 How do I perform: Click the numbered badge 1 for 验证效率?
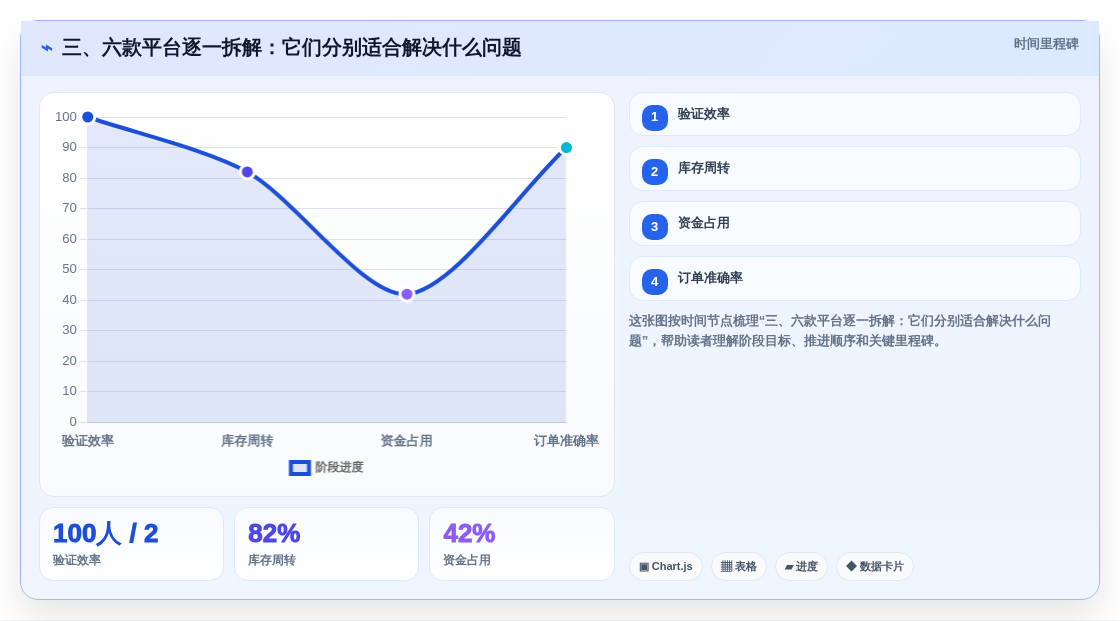[654, 117]
